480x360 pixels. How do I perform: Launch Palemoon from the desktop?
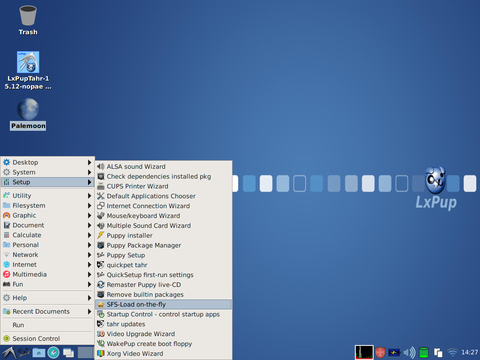click(x=28, y=114)
